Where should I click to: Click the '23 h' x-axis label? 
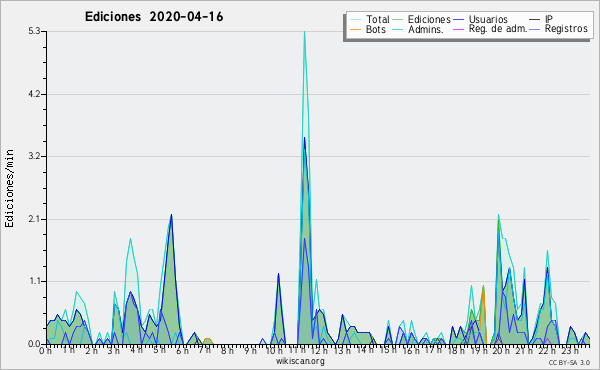(x=569, y=350)
